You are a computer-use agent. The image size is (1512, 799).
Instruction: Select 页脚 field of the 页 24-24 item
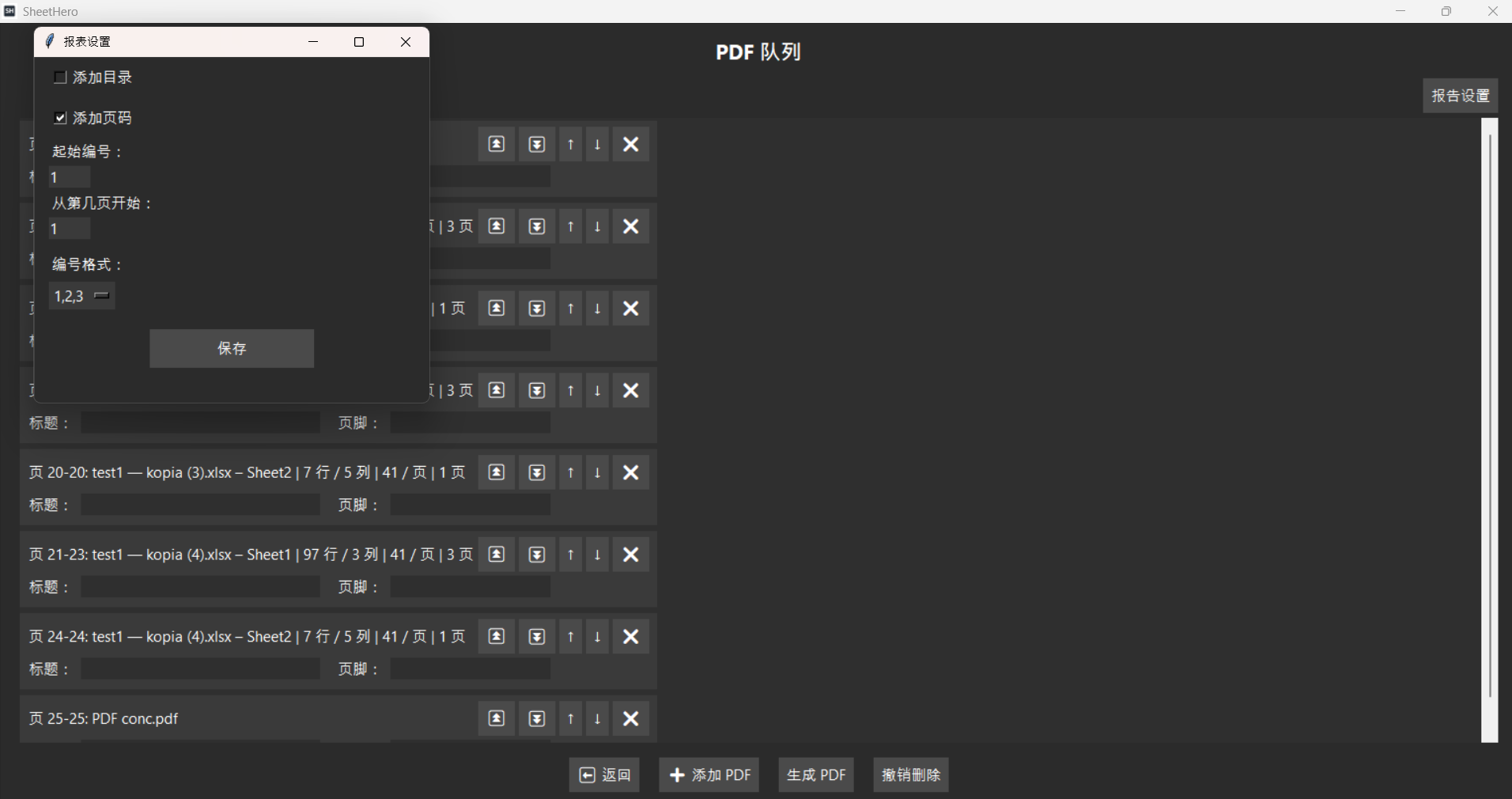pos(471,669)
